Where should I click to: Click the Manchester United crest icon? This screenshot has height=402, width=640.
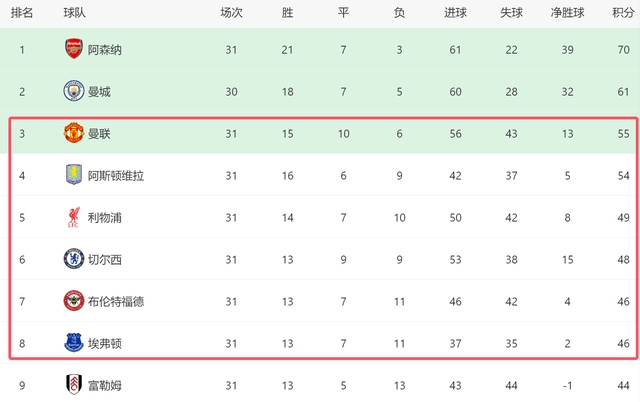73,133
